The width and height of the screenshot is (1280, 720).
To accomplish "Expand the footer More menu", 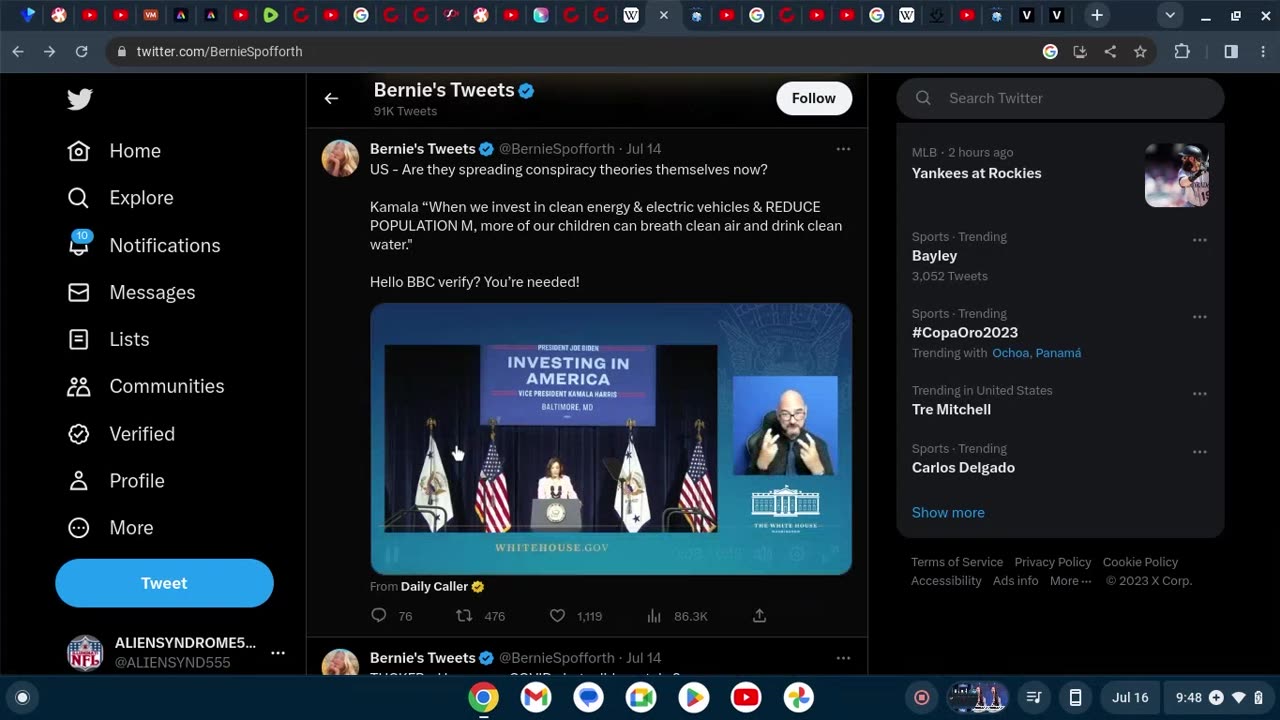I will click(1070, 581).
